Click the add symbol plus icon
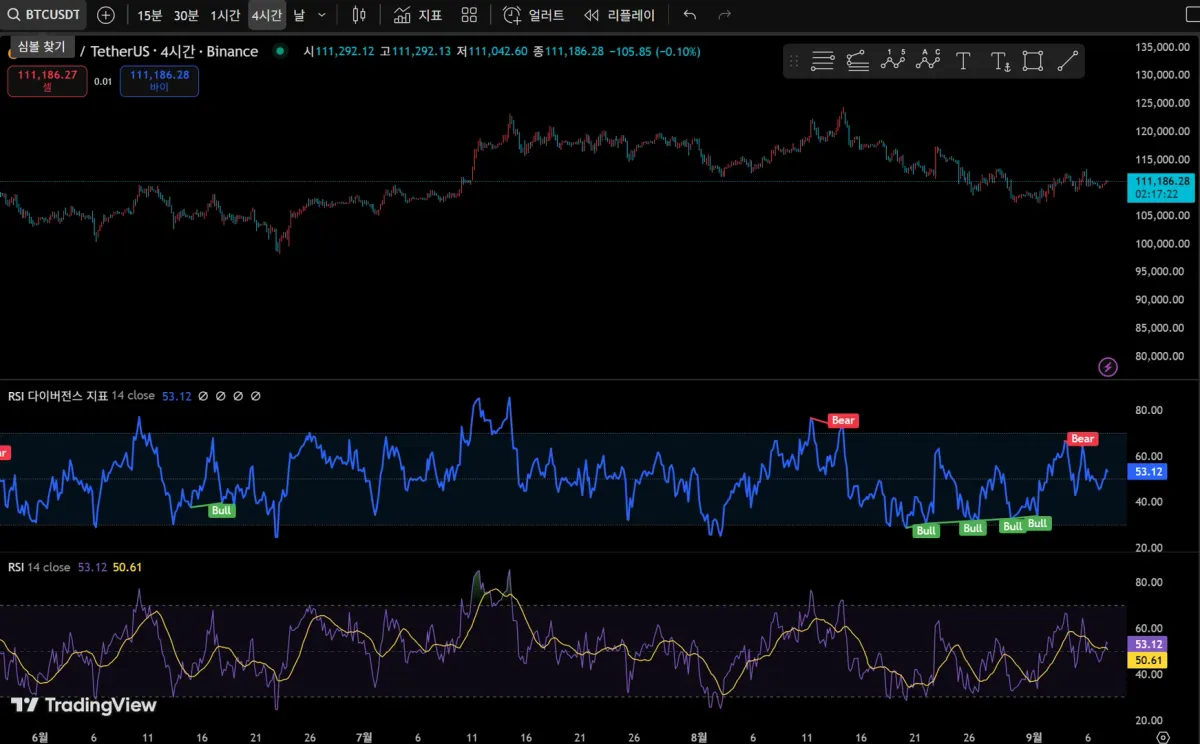 [106, 15]
